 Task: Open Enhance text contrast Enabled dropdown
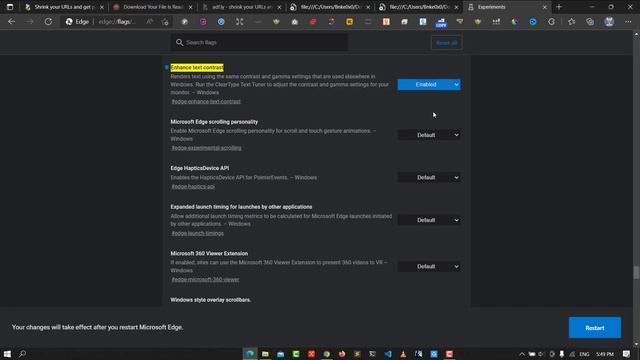[x=429, y=84]
